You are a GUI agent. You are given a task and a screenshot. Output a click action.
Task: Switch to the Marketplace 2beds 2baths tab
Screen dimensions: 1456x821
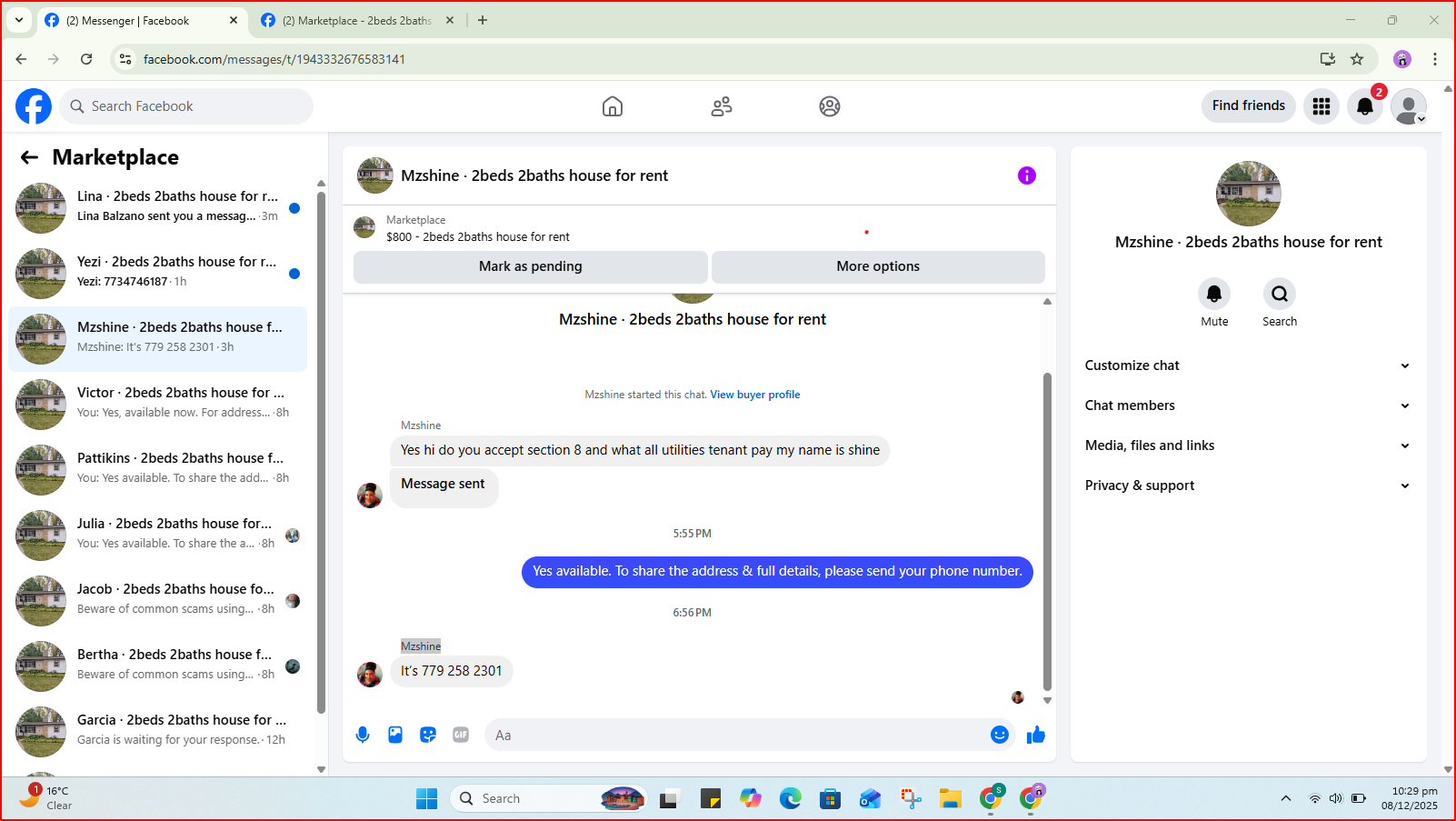coord(356,20)
